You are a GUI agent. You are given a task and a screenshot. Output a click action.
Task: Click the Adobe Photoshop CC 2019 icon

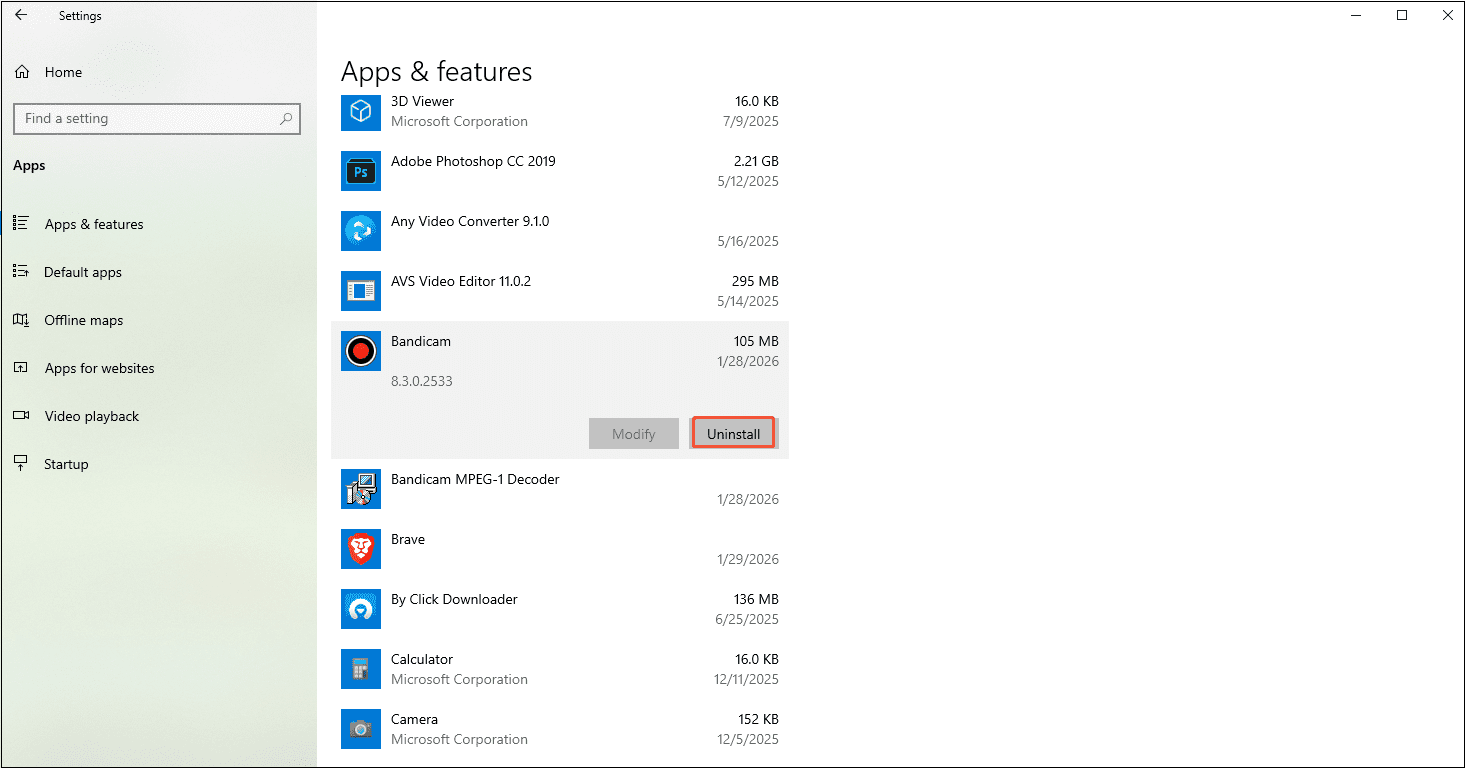pos(360,171)
